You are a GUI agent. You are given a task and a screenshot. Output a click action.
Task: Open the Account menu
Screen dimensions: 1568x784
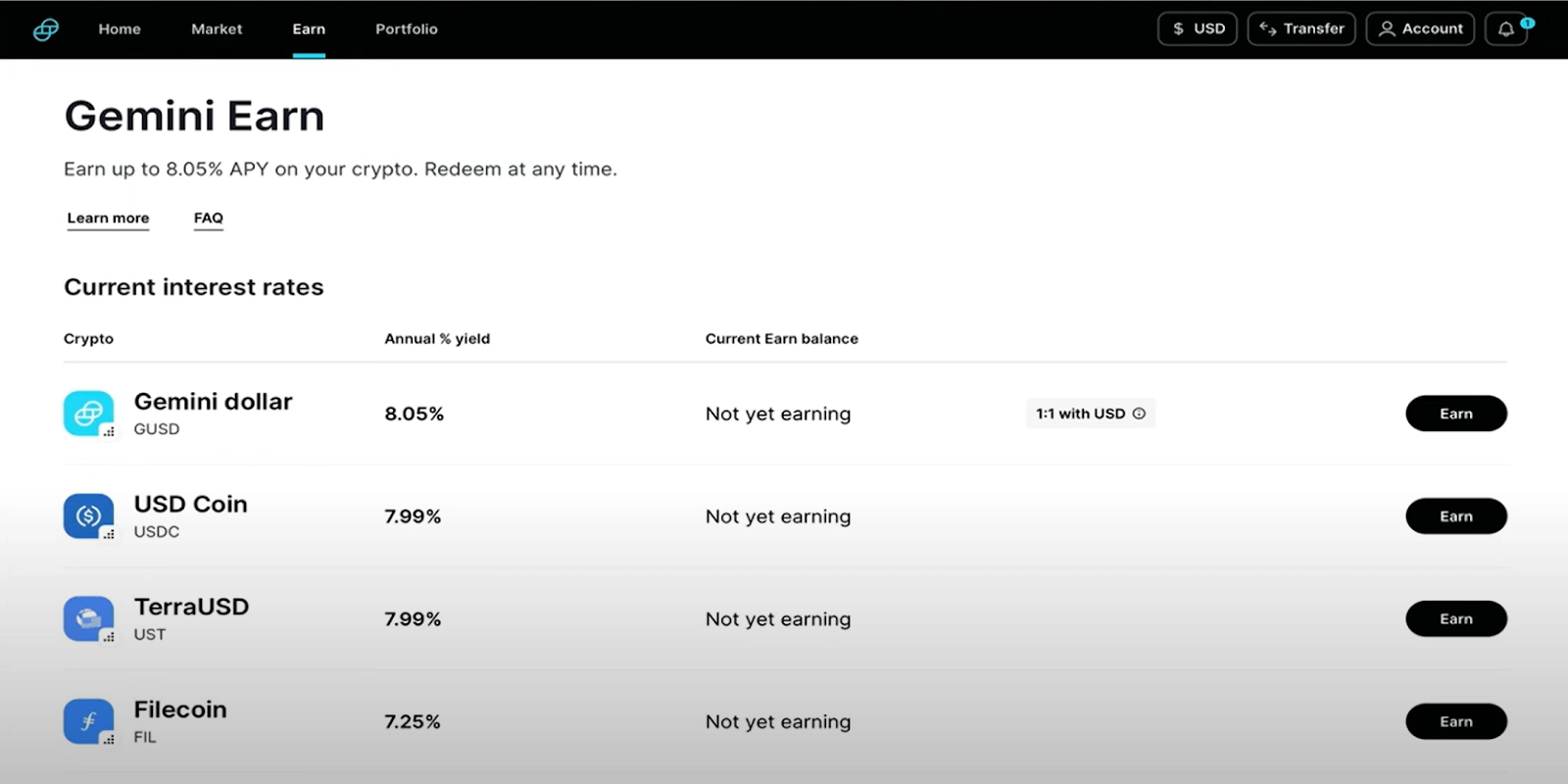coord(1420,29)
